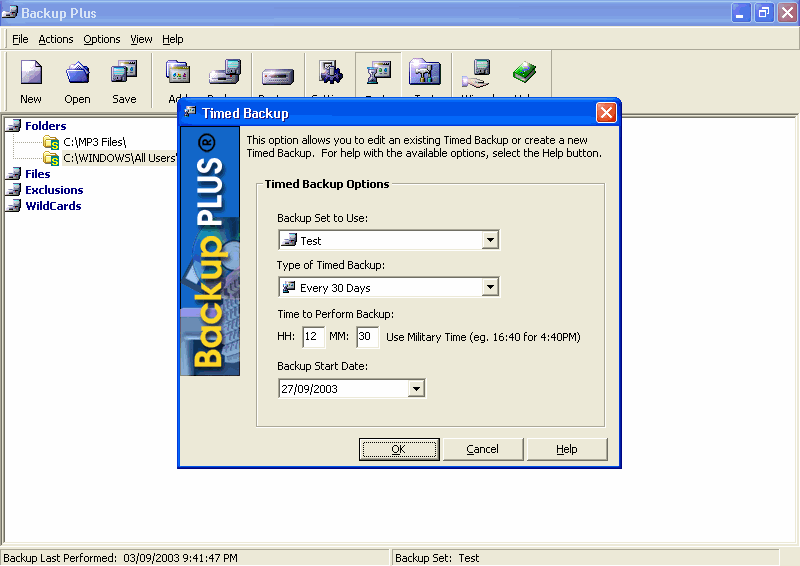The height and width of the screenshot is (566, 800).
Task: Click the Folders node icon in tree
Action: coord(14,126)
